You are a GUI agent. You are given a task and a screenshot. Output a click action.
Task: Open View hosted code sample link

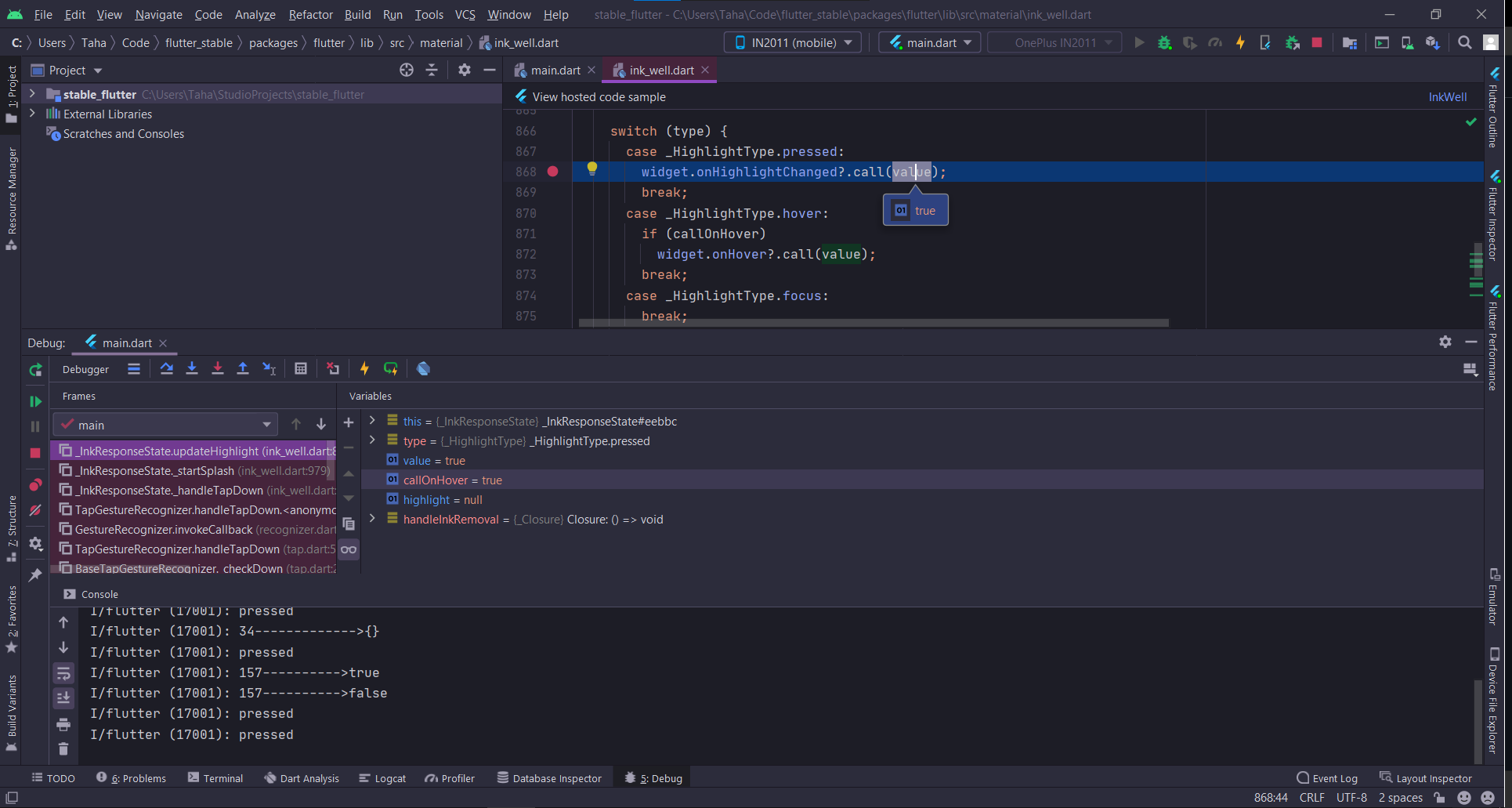(x=598, y=96)
